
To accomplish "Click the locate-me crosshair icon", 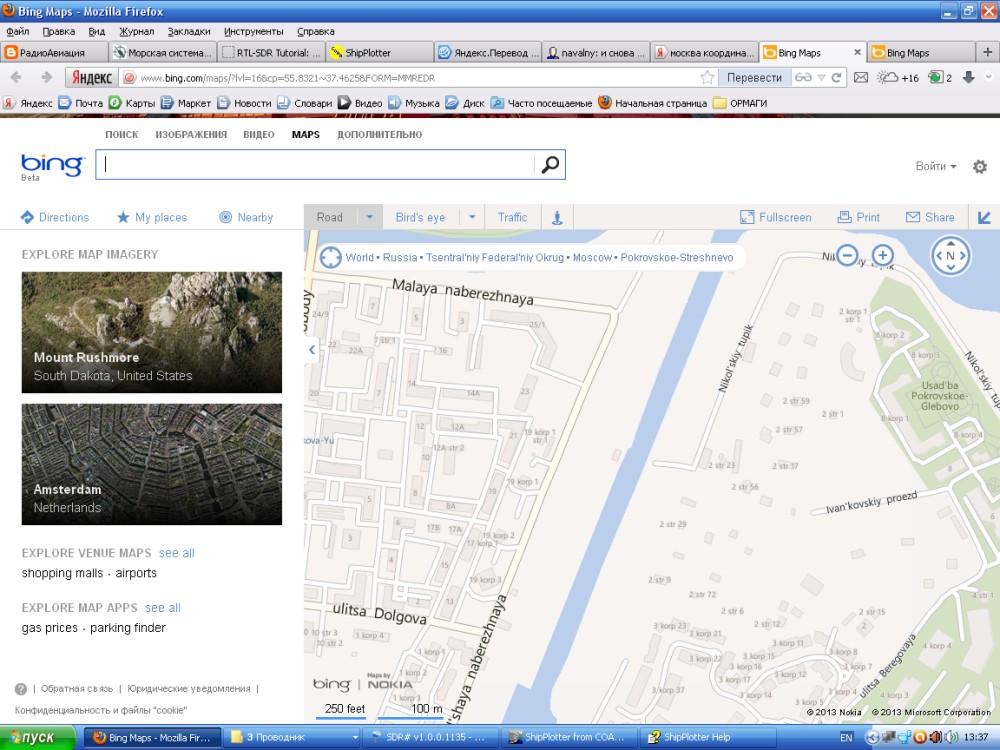I will (330, 258).
